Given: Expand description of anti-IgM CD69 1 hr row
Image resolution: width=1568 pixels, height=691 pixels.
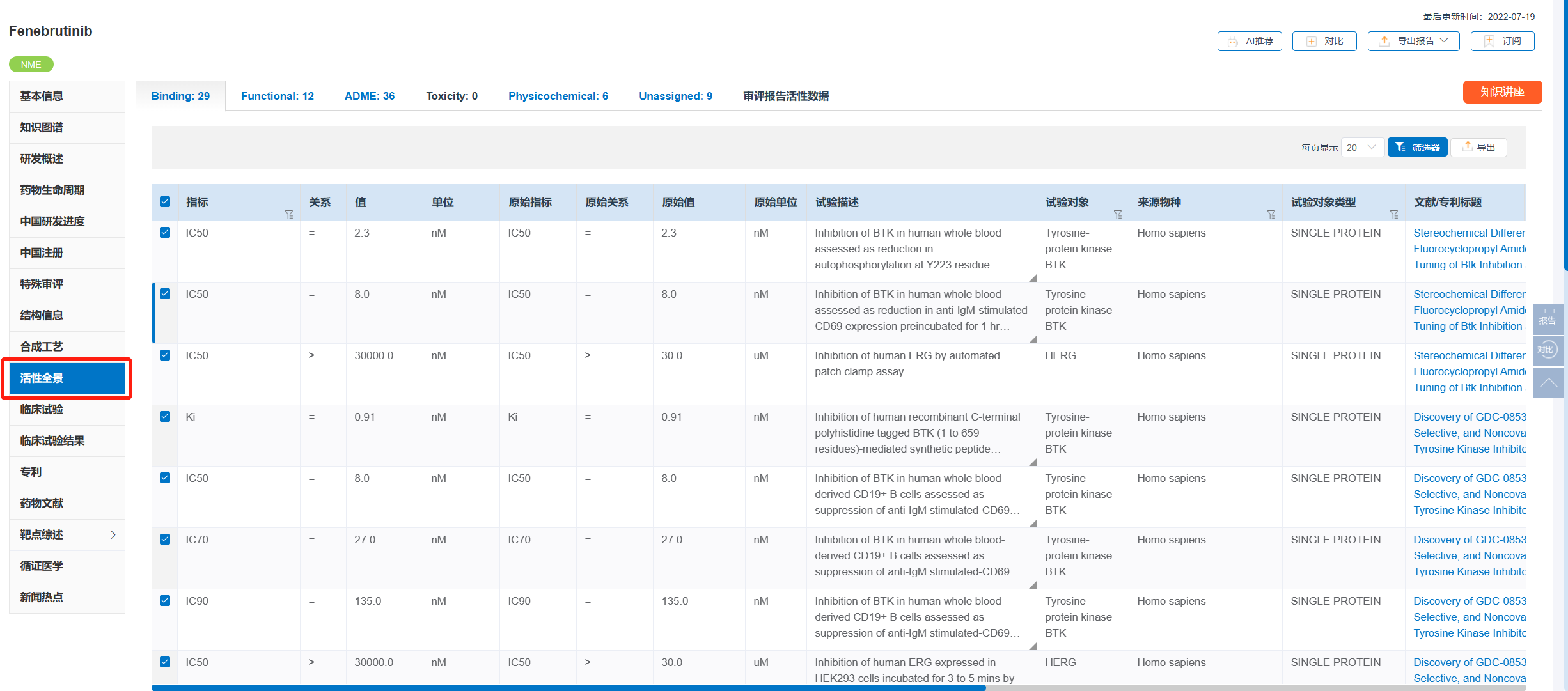Looking at the screenshot, I should [1033, 339].
